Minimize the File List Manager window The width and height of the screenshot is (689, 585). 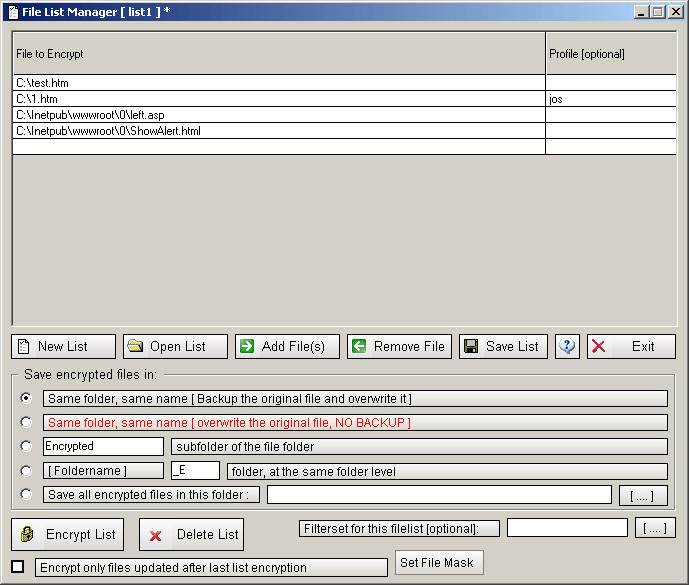[x=641, y=12]
